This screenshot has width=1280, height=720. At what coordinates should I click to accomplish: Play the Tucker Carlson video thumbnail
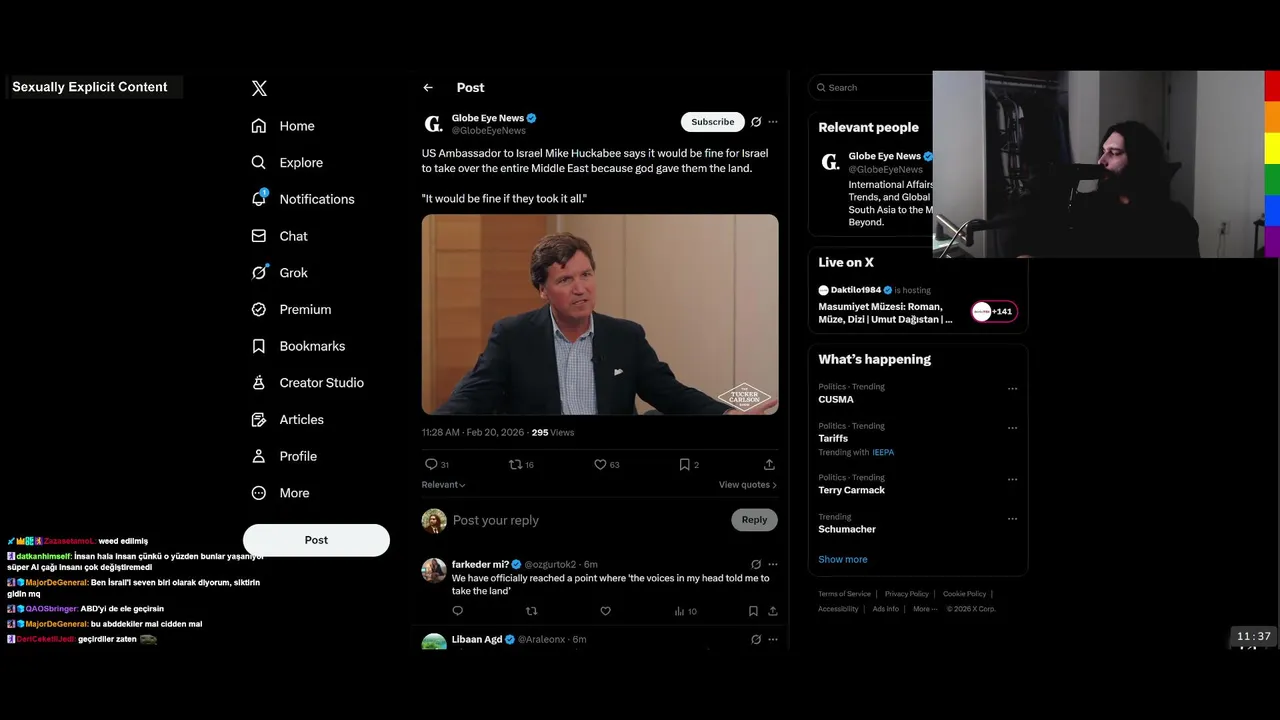click(x=600, y=314)
